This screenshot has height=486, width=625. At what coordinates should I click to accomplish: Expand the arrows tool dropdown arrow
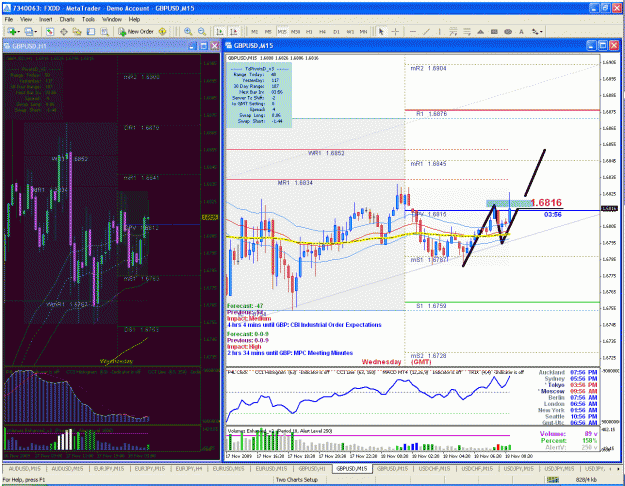541,31
